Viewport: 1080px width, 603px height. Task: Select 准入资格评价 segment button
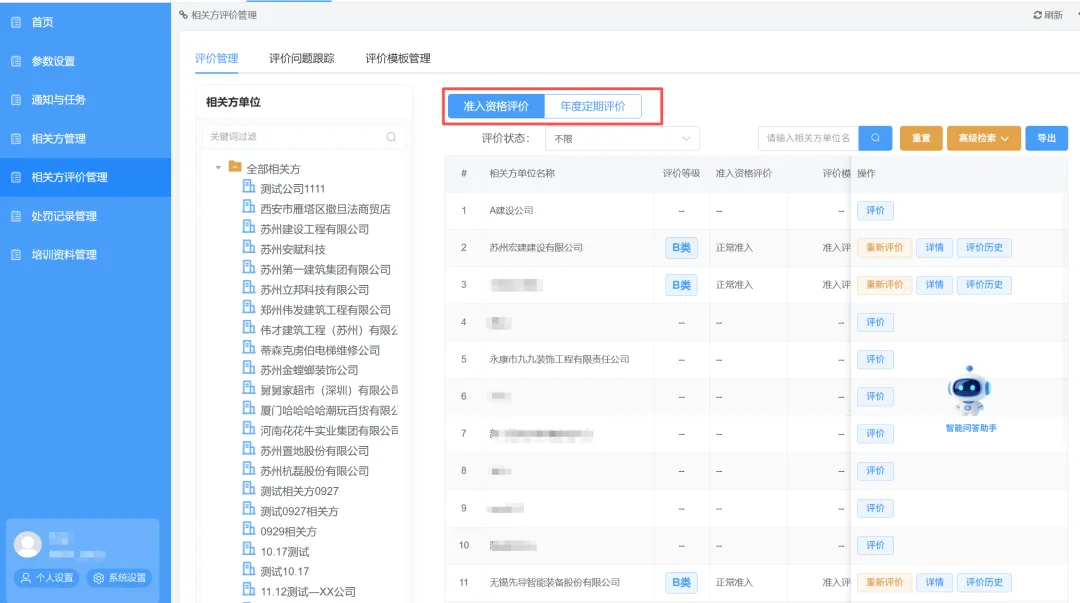pos(496,106)
